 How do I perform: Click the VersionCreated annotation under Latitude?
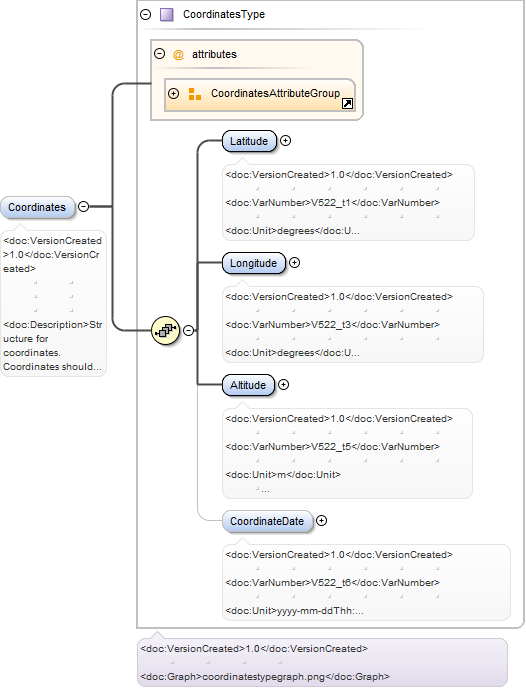tap(339, 175)
